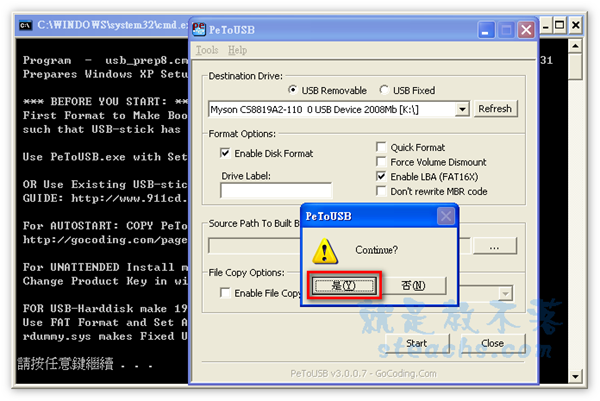Click the 'File Copy Options:' group label
Screen dimensions: 600x401
246,272
